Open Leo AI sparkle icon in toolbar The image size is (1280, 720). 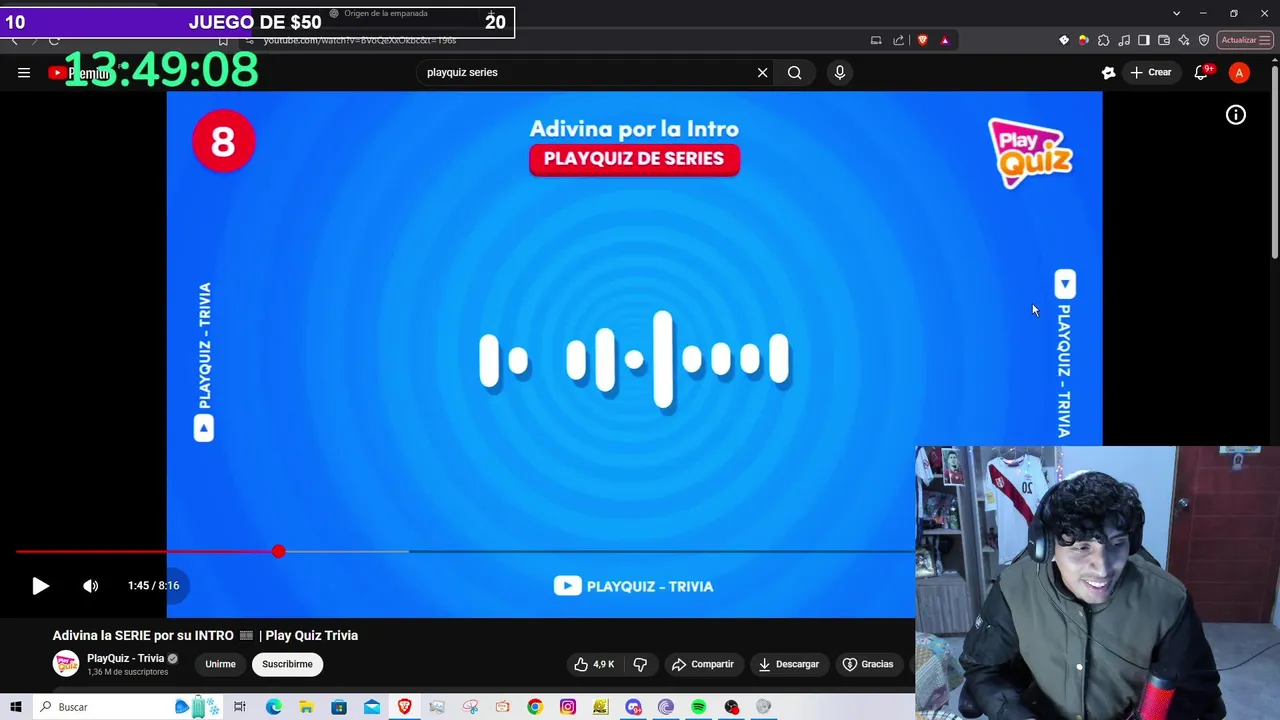pyautogui.click(x=1184, y=40)
